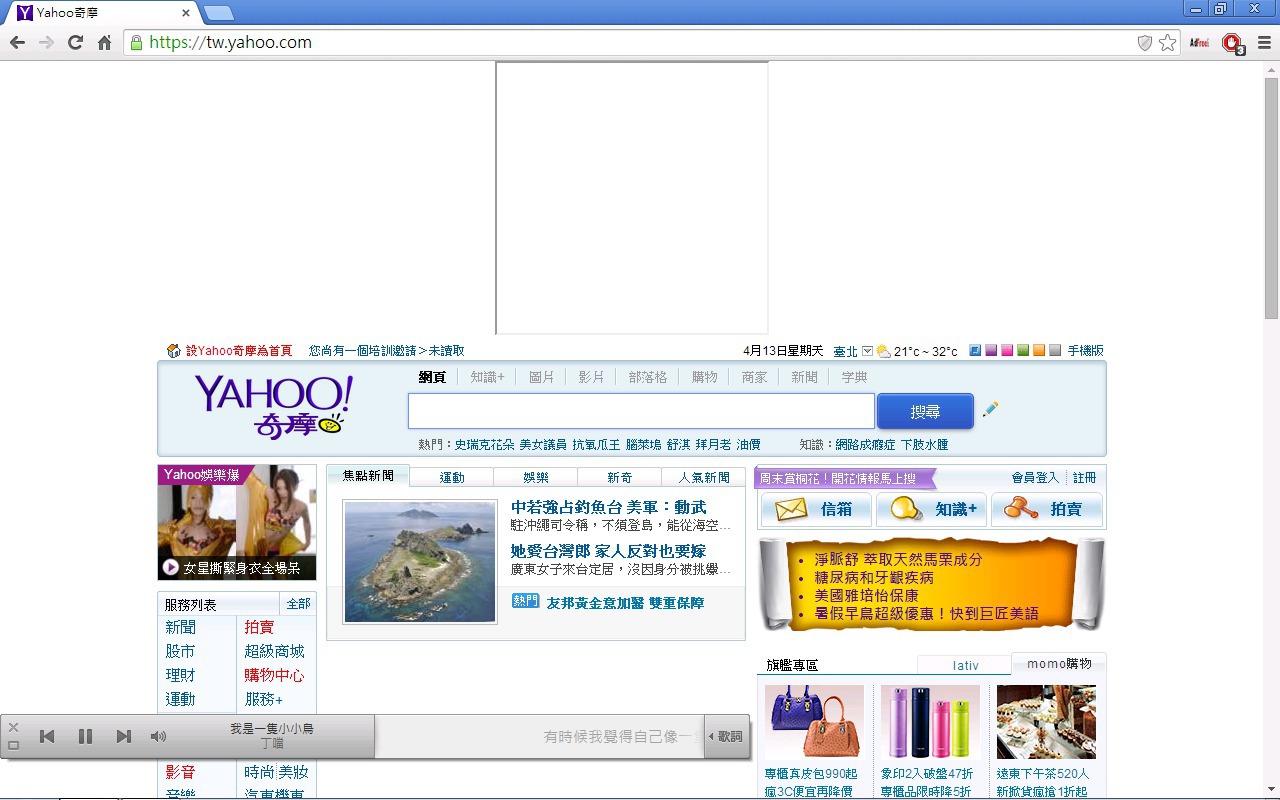Image resolution: width=1280 pixels, height=800 pixels.
Task: Open the 娛樂 news tab
Action: pos(536,477)
